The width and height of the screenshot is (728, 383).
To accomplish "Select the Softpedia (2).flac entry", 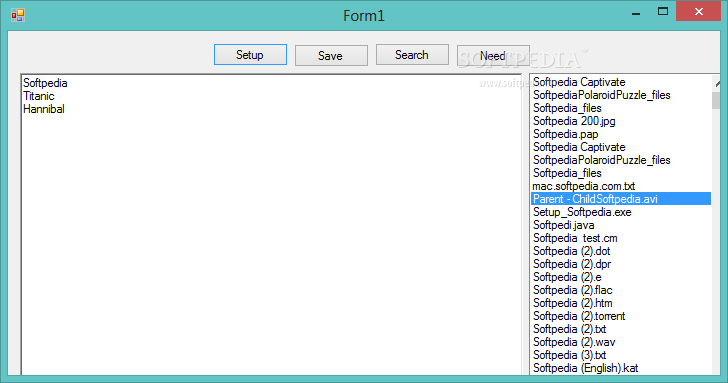I will [x=621, y=290].
